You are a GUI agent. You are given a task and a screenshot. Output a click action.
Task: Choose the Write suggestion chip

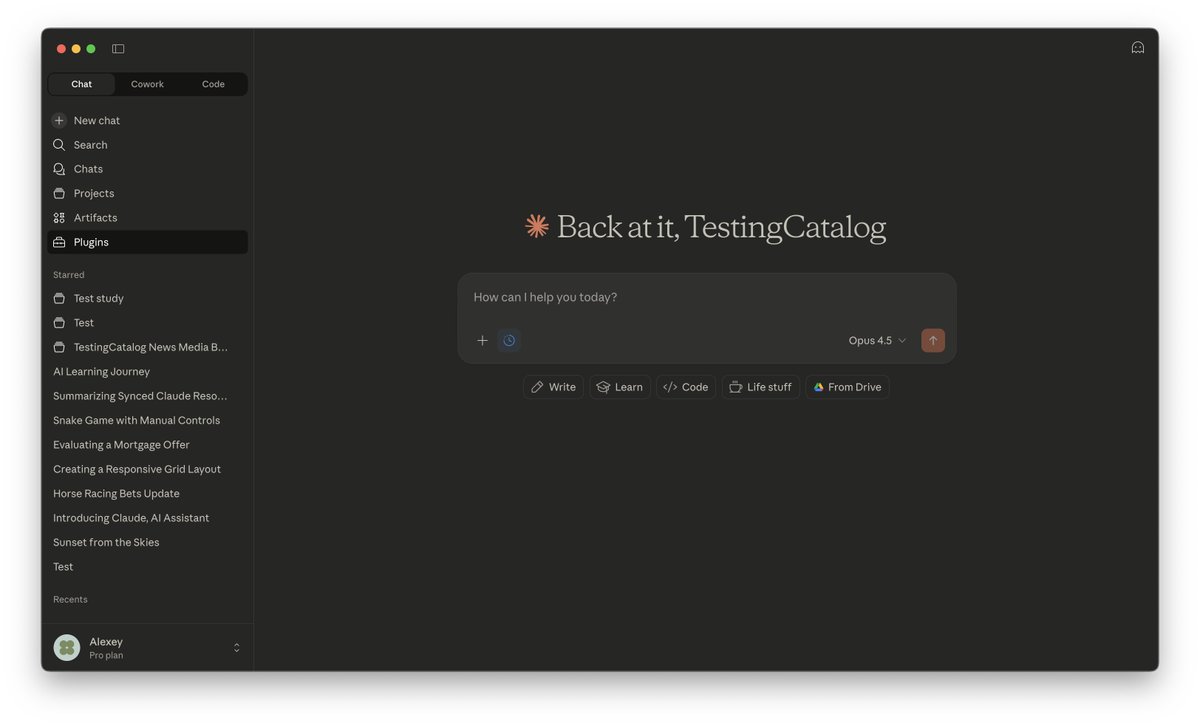[553, 387]
